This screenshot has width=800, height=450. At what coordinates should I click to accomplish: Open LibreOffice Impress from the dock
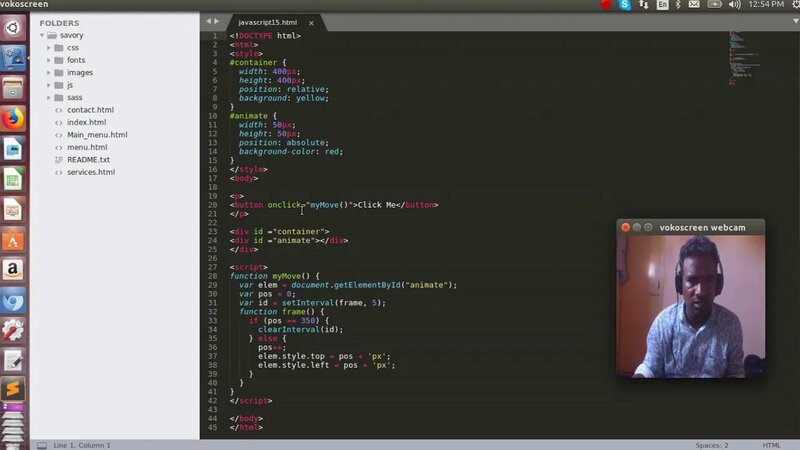tap(13, 209)
